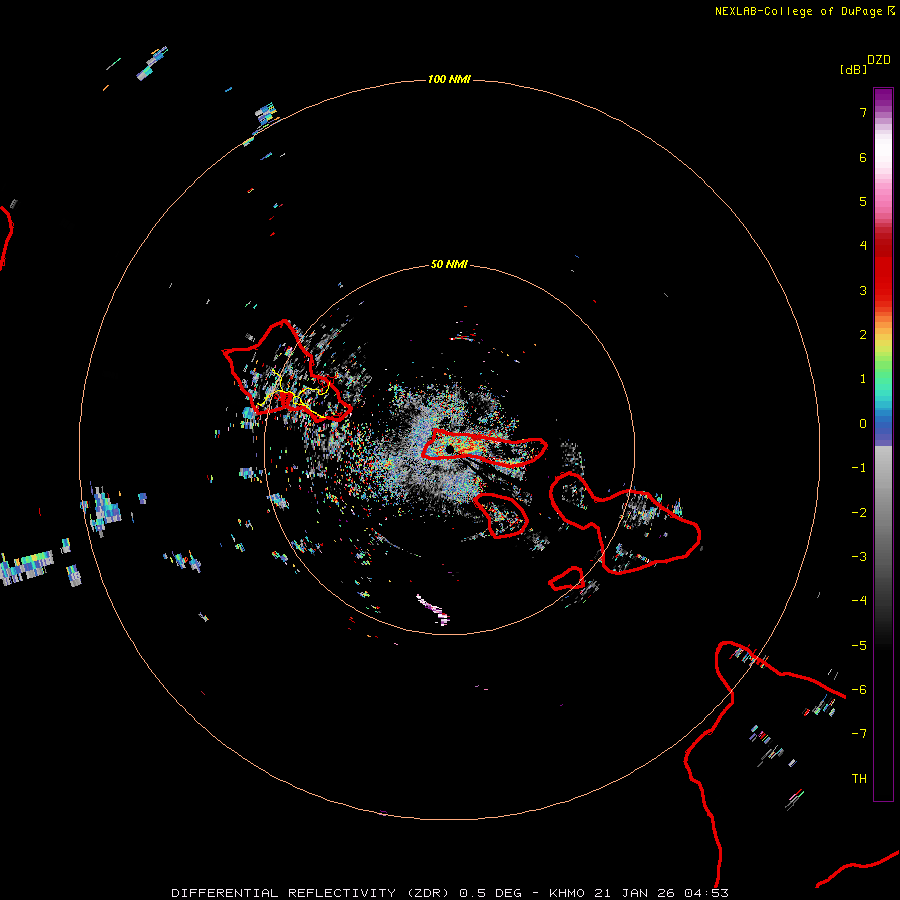Click the -3 value on the color scale
The width and height of the screenshot is (900, 900).
(x=859, y=556)
